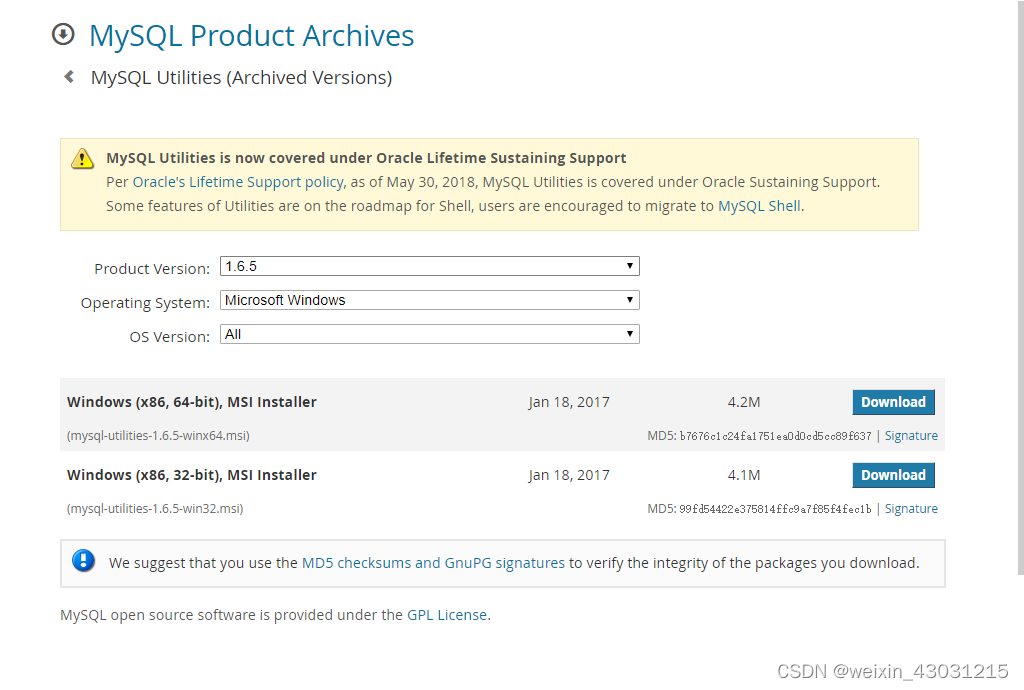
Task: Follow the MySQL Shell link
Action: pos(759,206)
